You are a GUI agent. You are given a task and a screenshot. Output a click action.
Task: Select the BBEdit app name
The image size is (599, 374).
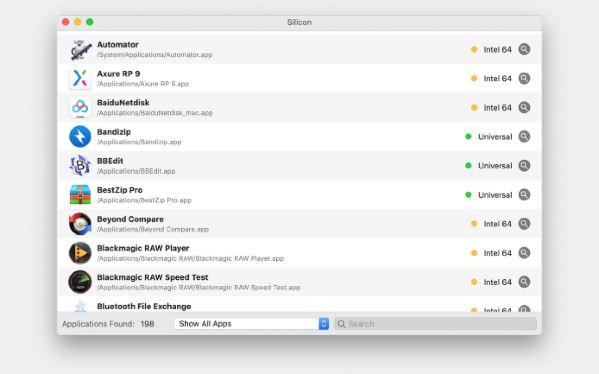[x=110, y=161]
